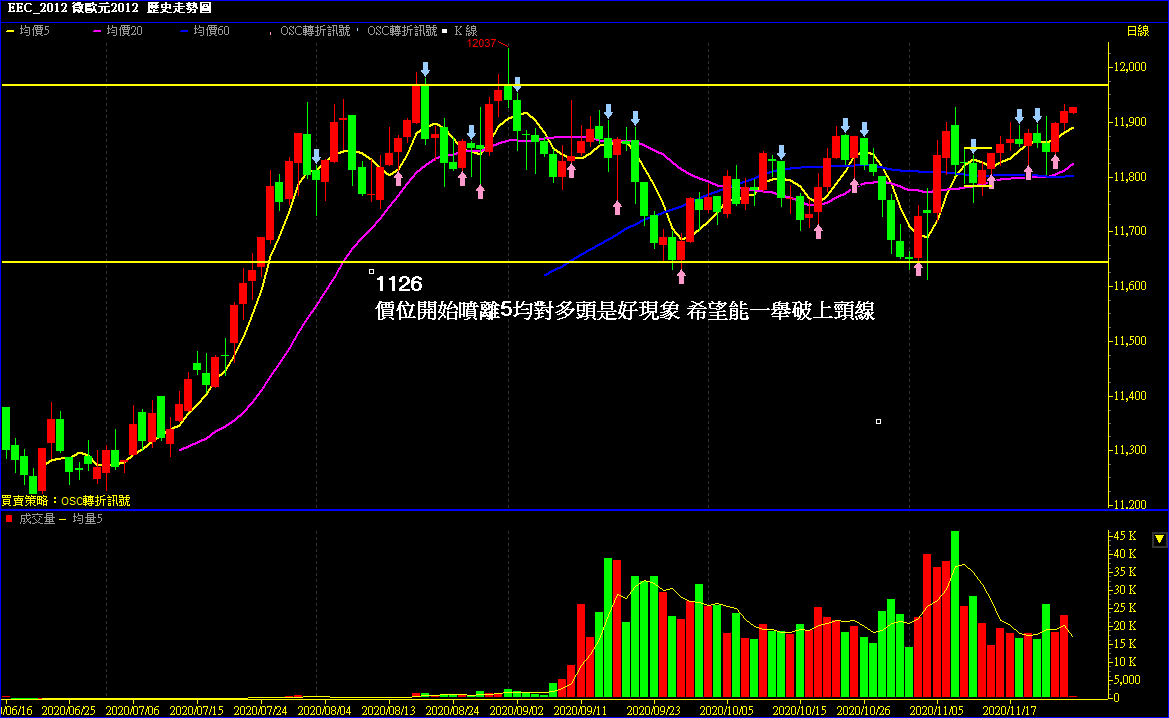Click the 2020/06/25 date label
This screenshot has width=1169, height=718.
(x=69, y=711)
